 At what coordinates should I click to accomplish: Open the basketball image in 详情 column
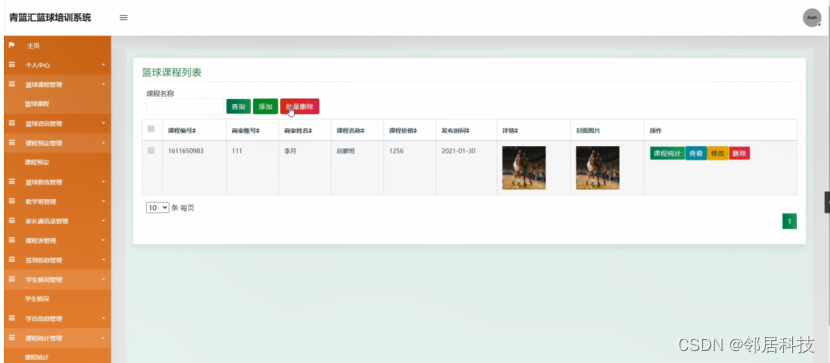pyautogui.click(x=524, y=168)
